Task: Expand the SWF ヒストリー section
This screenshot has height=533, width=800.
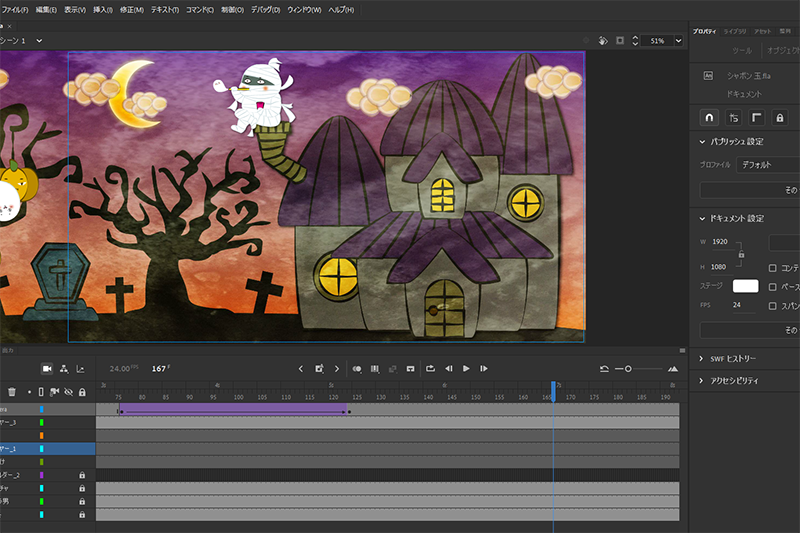Action: coord(699,359)
